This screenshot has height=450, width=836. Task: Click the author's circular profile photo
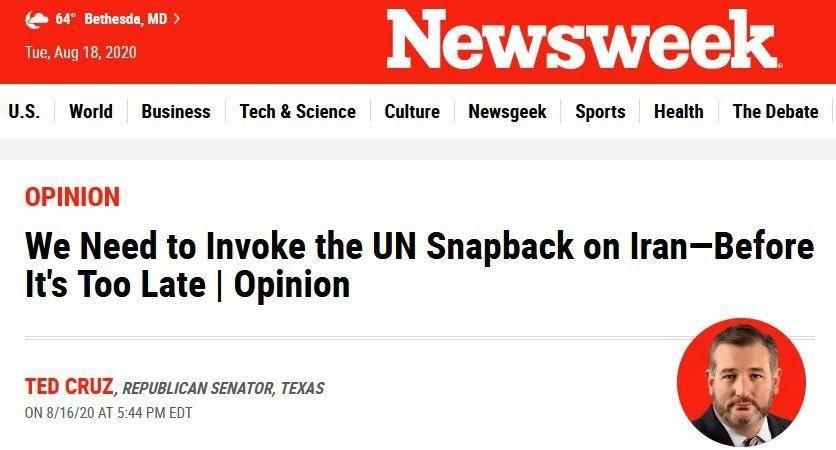(x=741, y=383)
